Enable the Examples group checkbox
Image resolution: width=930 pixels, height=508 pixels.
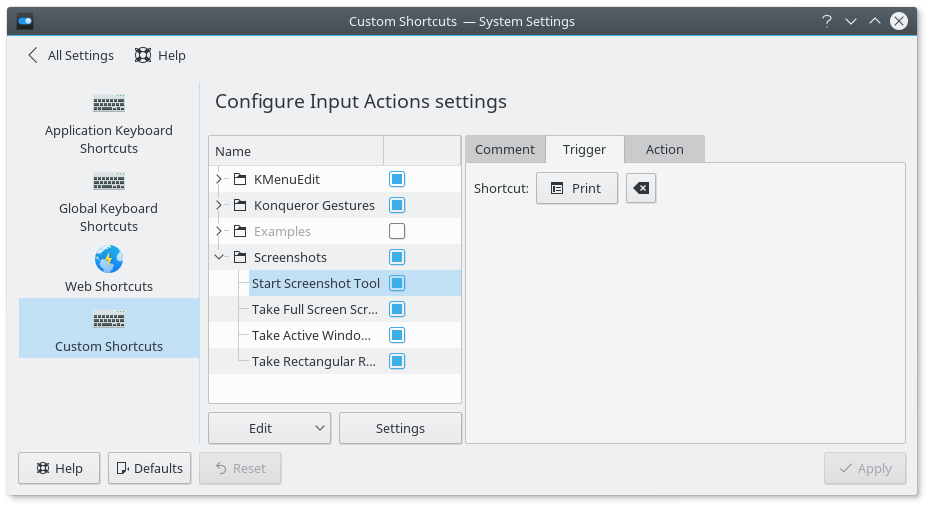[397, 231]
